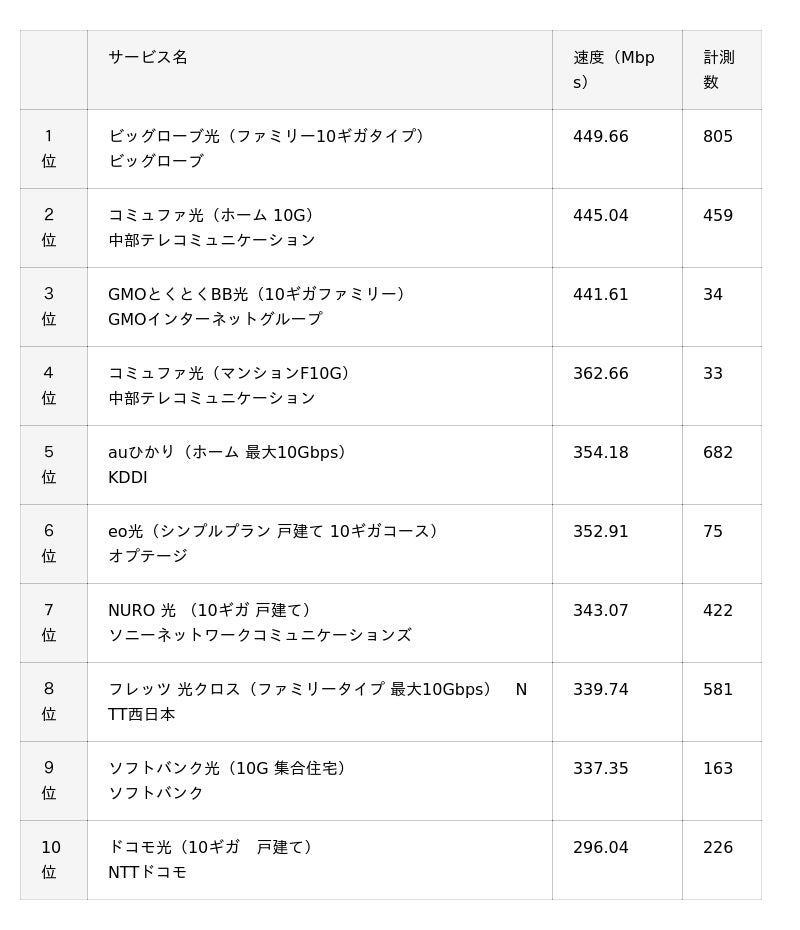The image size is (800, 930).
Task: Click the 10位 rank cell
Action: 54,859
